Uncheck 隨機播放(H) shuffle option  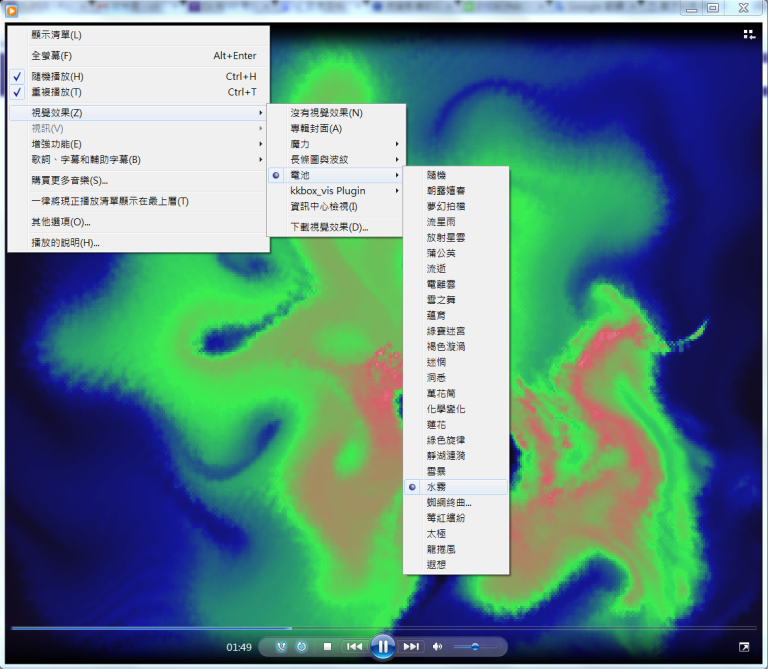coord(58,77)
